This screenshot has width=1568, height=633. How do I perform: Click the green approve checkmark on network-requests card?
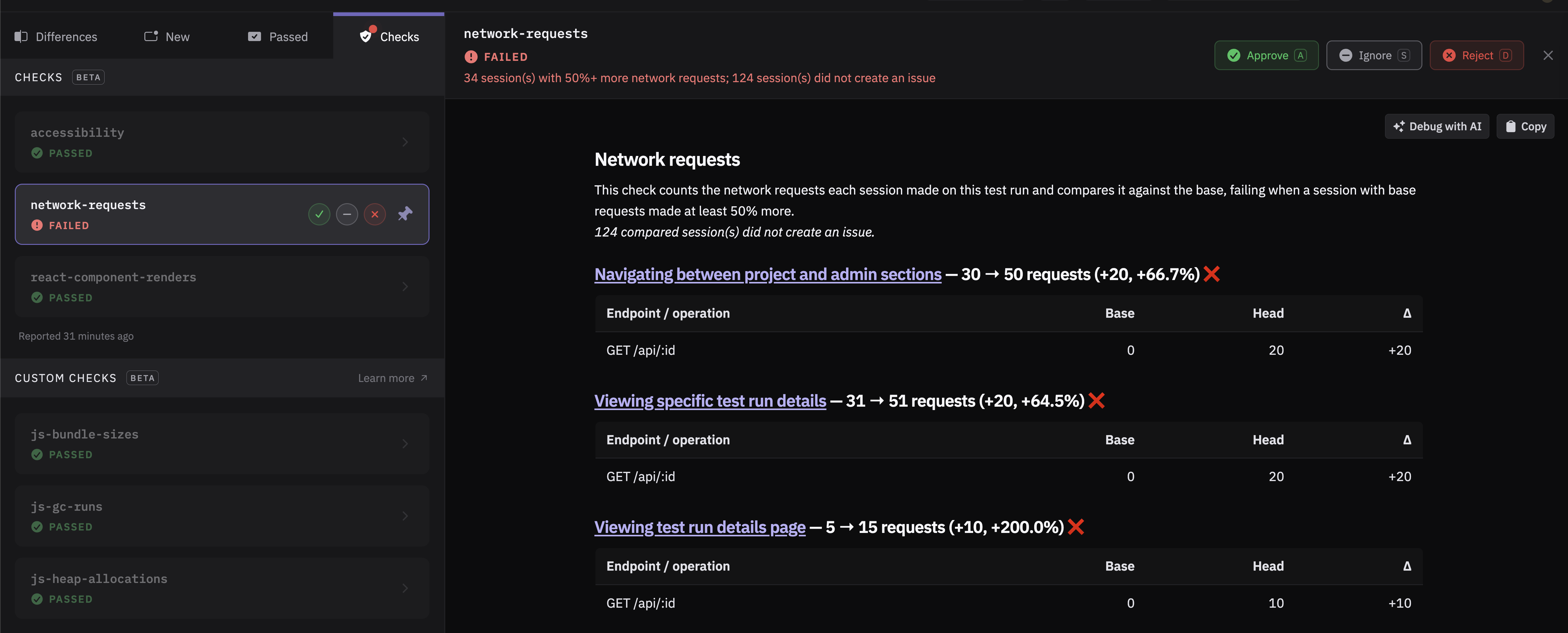point(319,215)
